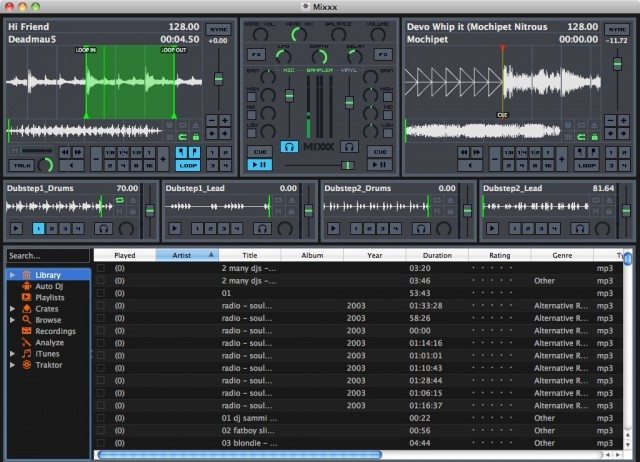
Task: Click CUE button on right channel
Action: (380, 152)
